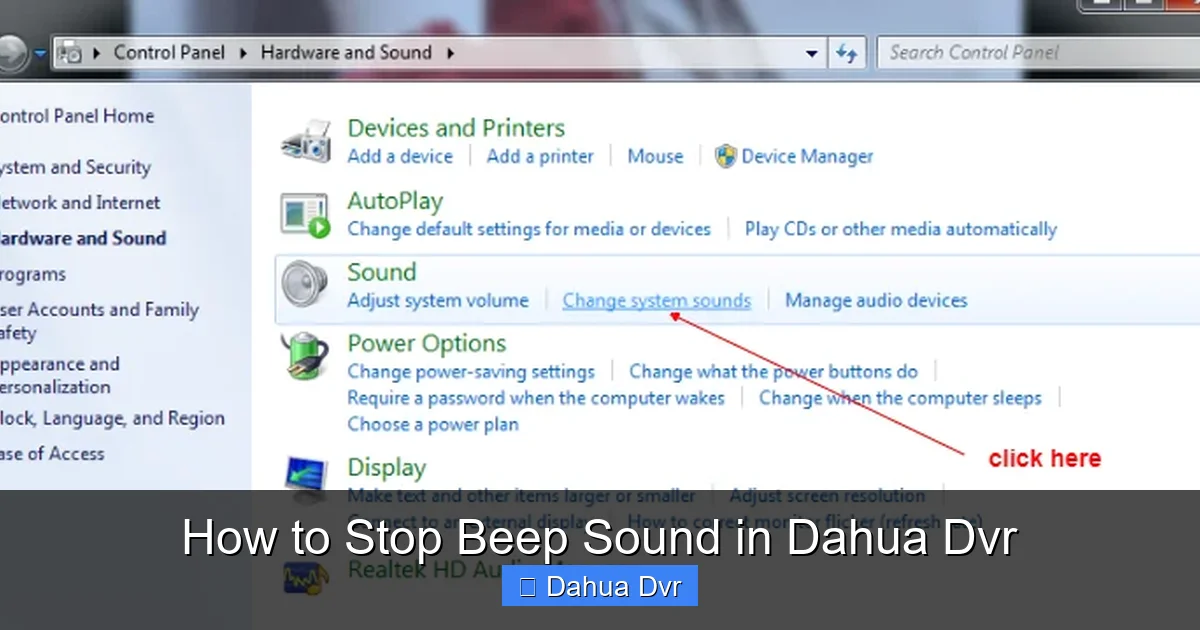Click the Realtek HD Audio icon
This screenshot has height=630, width=1200.
pos(305,578)
